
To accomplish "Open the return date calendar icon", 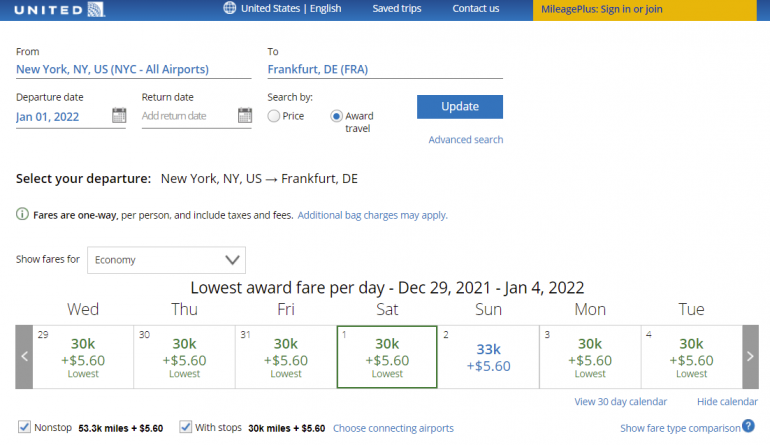I will (244, 116).
